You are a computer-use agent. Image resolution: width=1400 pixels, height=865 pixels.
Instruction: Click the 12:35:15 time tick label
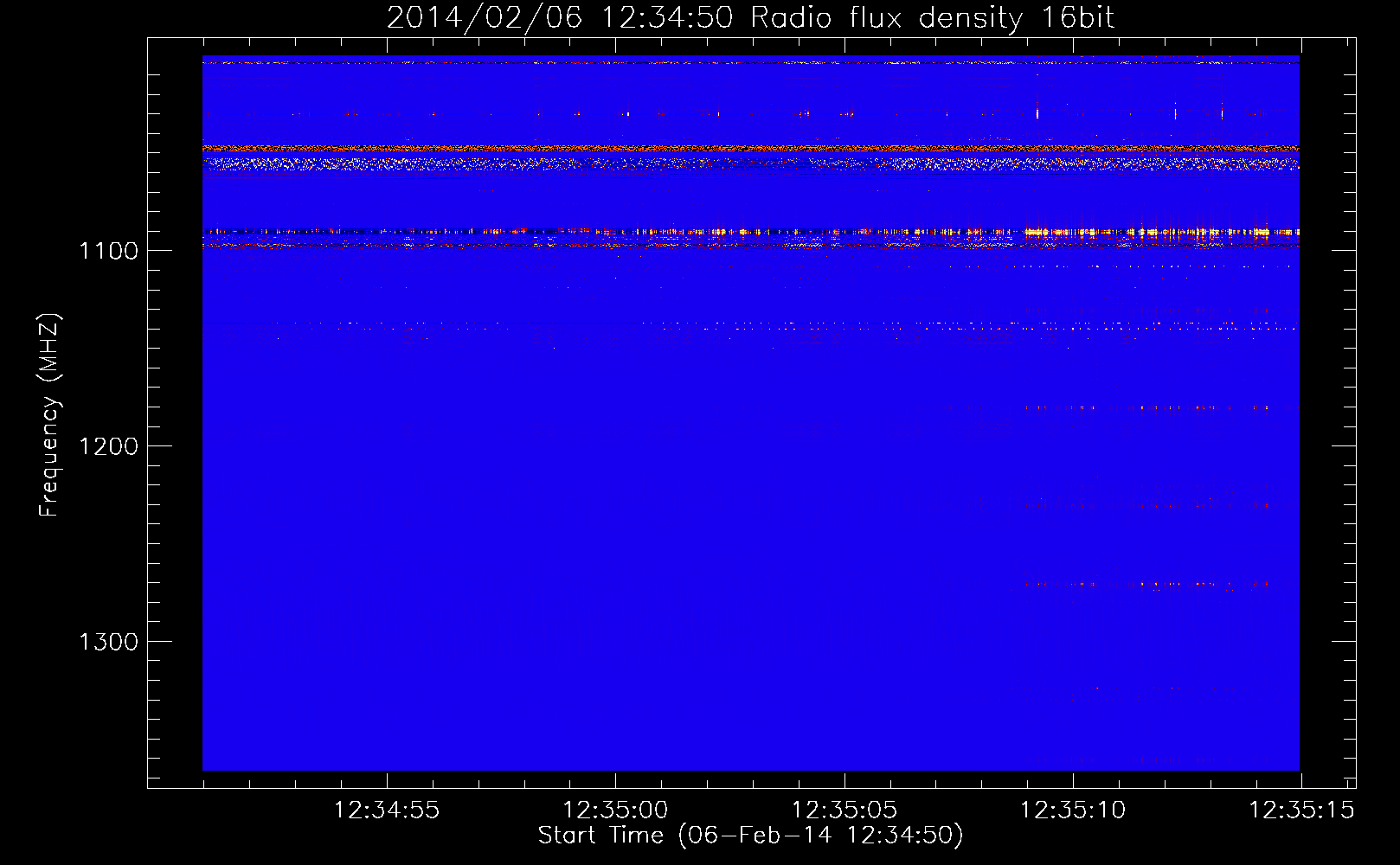coord(1301,811)
